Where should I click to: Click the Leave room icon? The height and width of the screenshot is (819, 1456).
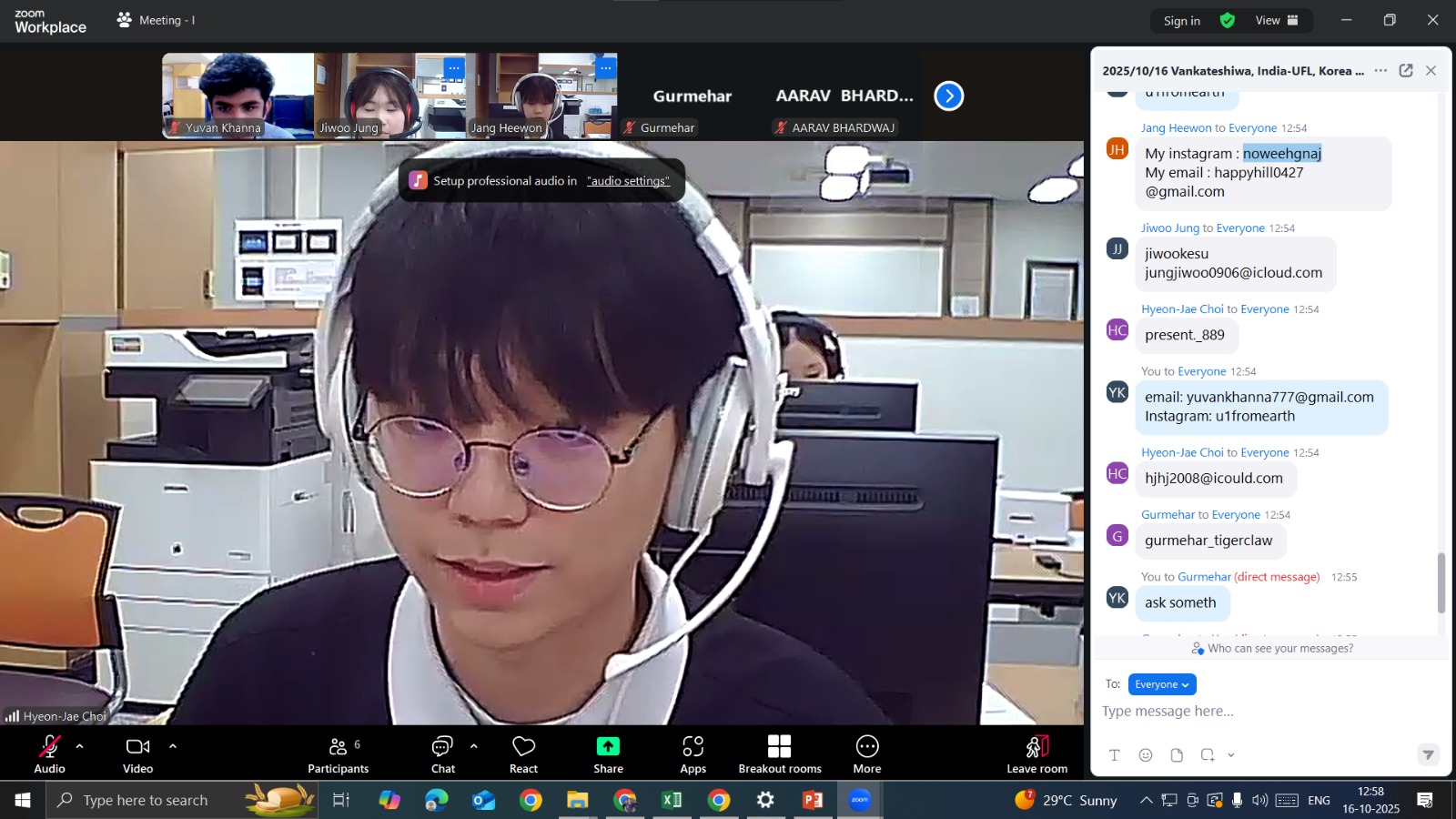tap(1036, 747)
